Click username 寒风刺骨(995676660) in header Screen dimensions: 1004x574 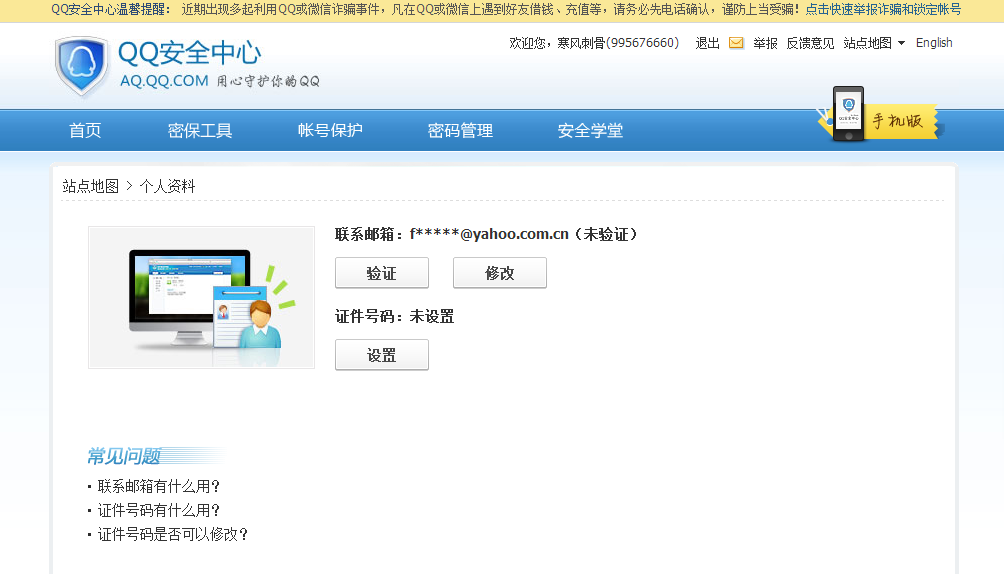[x=618, y=43]
